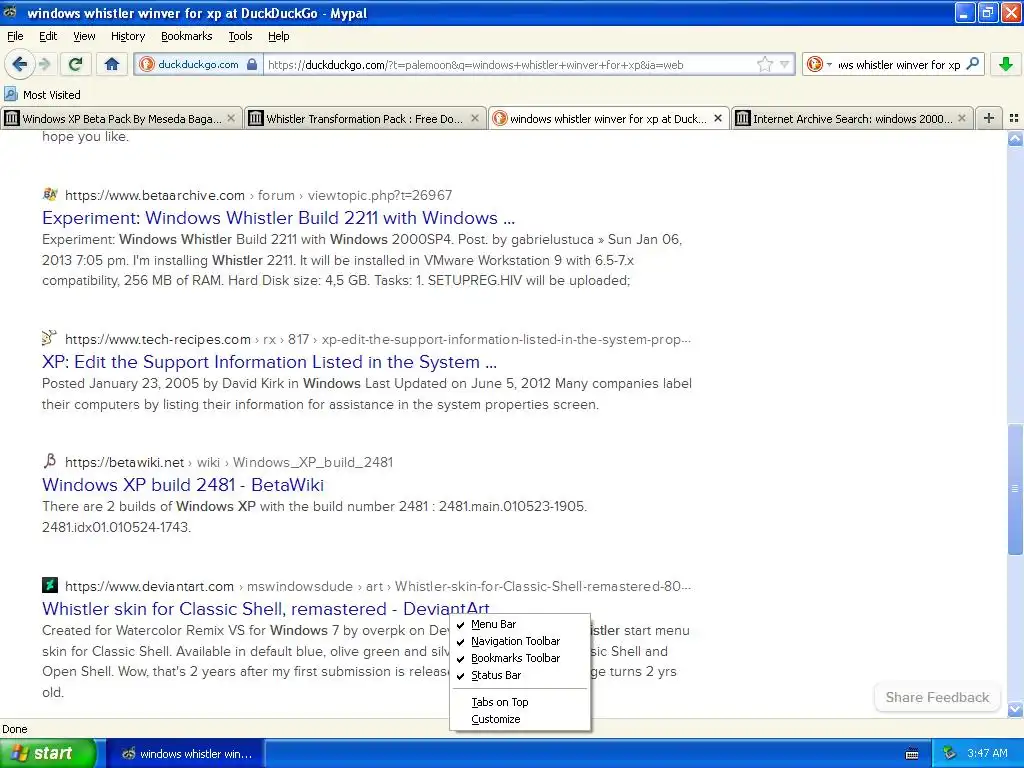Click the padlock security icon
Screen dimensions: 1024x768
click(x=252, y=64)
